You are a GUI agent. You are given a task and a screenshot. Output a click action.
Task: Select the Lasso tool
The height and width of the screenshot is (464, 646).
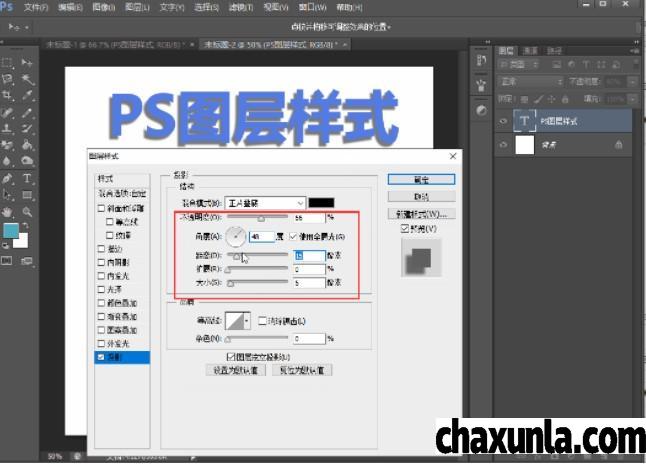[x=7, y=79]
